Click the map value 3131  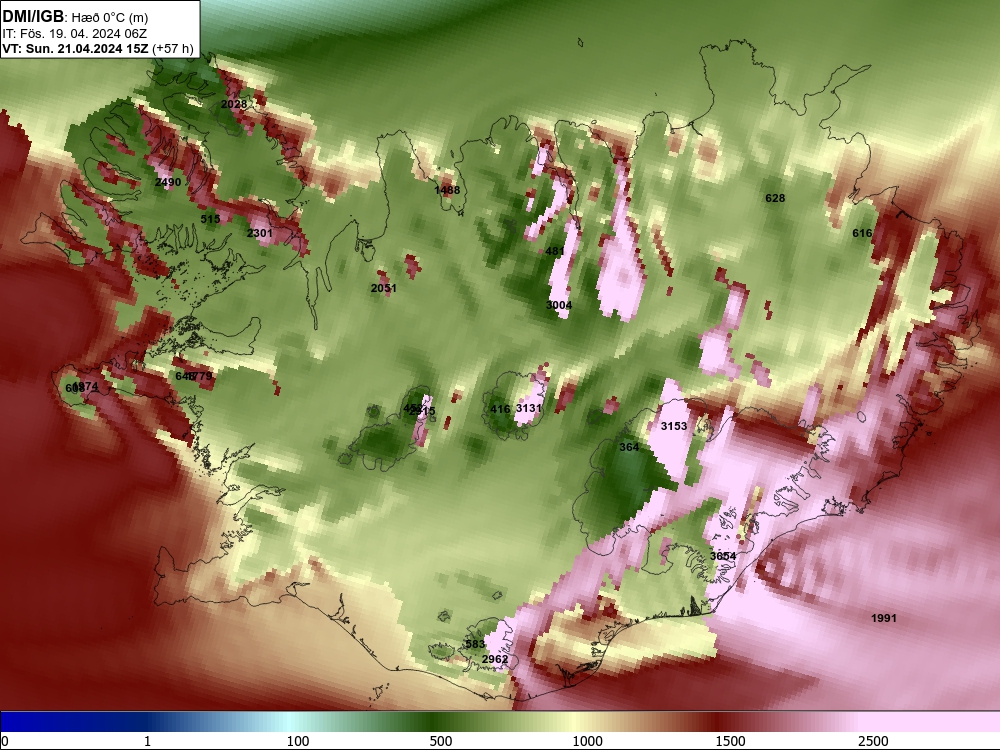click(x=529, y=408)
